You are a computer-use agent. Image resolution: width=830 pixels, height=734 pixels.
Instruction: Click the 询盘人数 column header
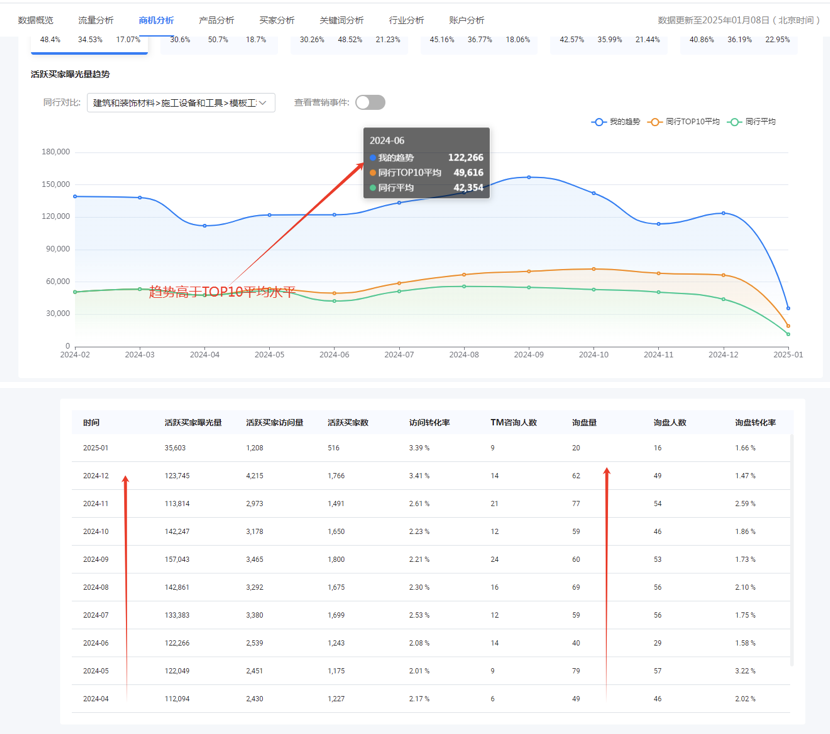(x=670, y=422)
